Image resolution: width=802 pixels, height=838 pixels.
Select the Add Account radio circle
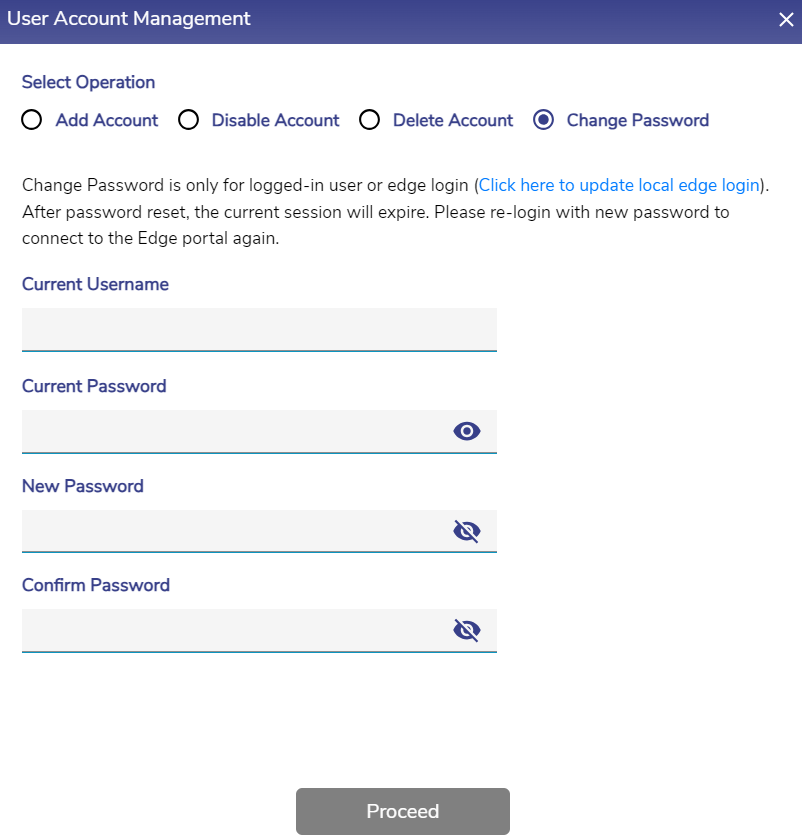(32, 121)
